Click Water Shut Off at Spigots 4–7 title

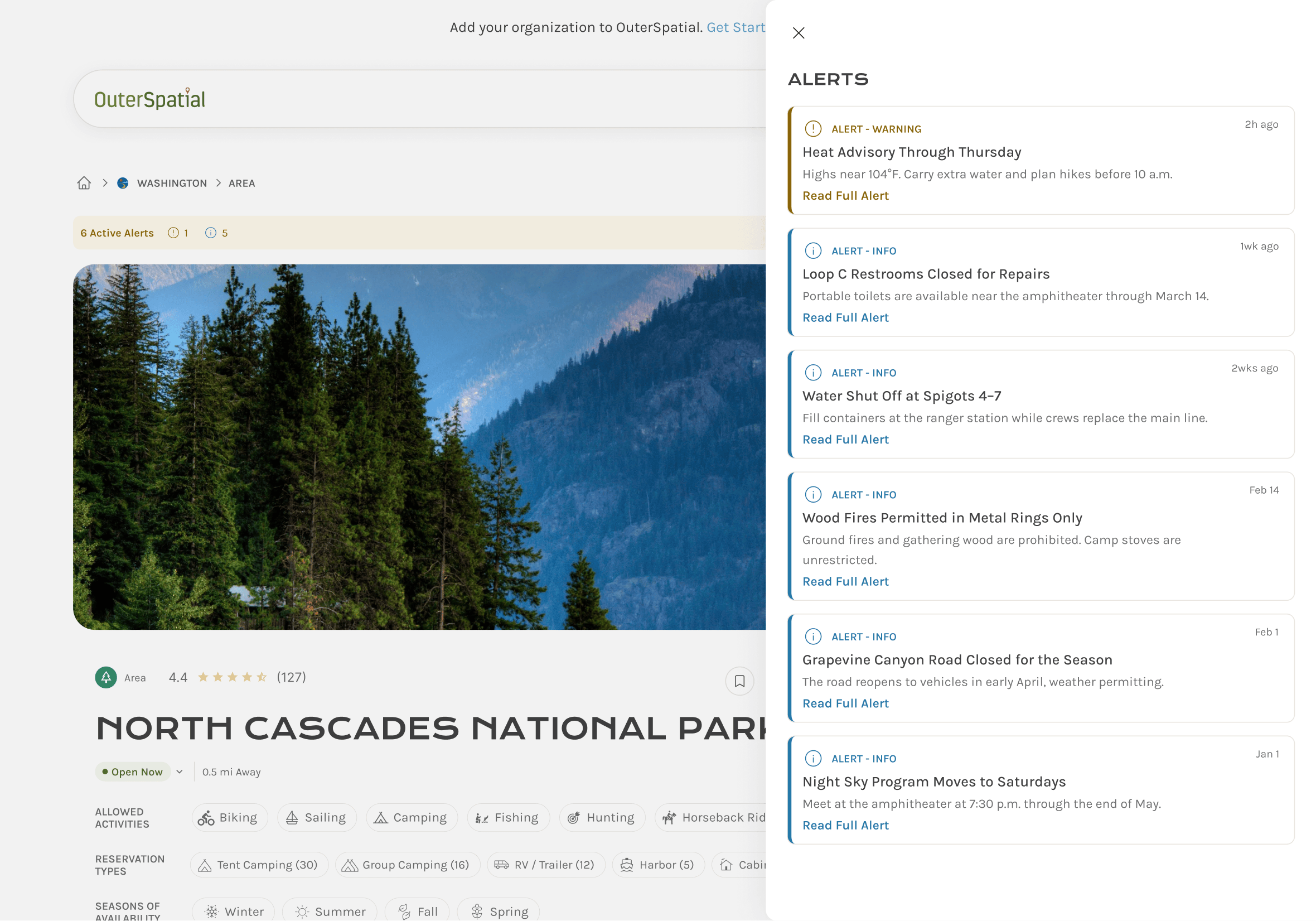(902, 396)
